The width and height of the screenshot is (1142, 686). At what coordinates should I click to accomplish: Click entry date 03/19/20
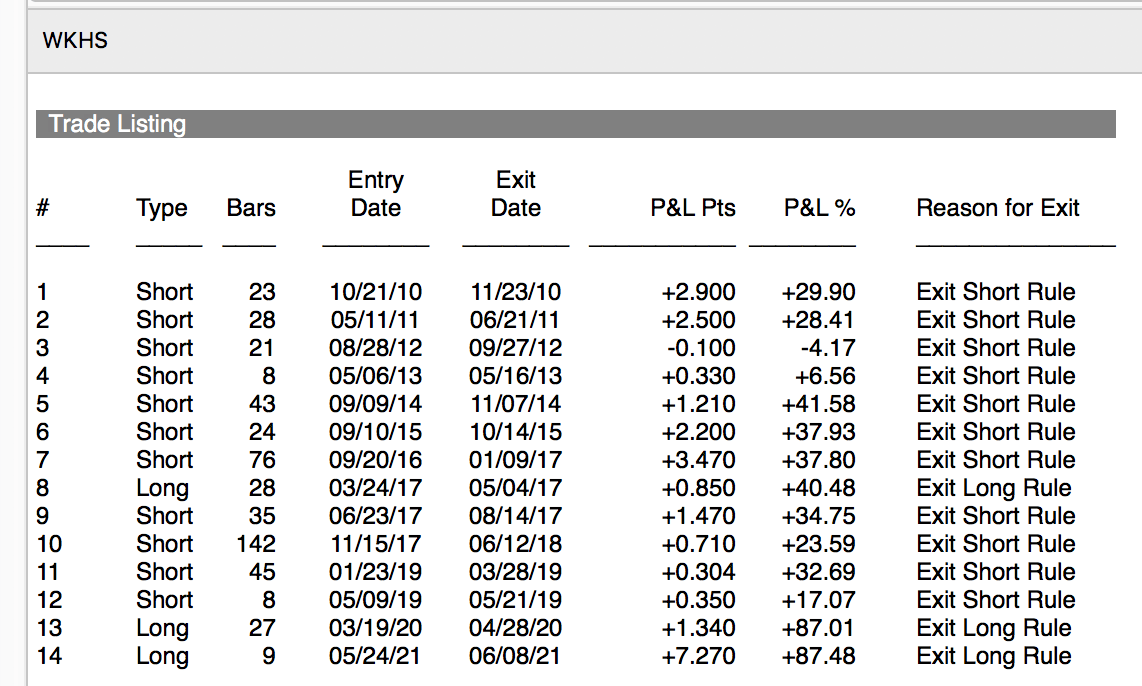(x=376, y=628)
